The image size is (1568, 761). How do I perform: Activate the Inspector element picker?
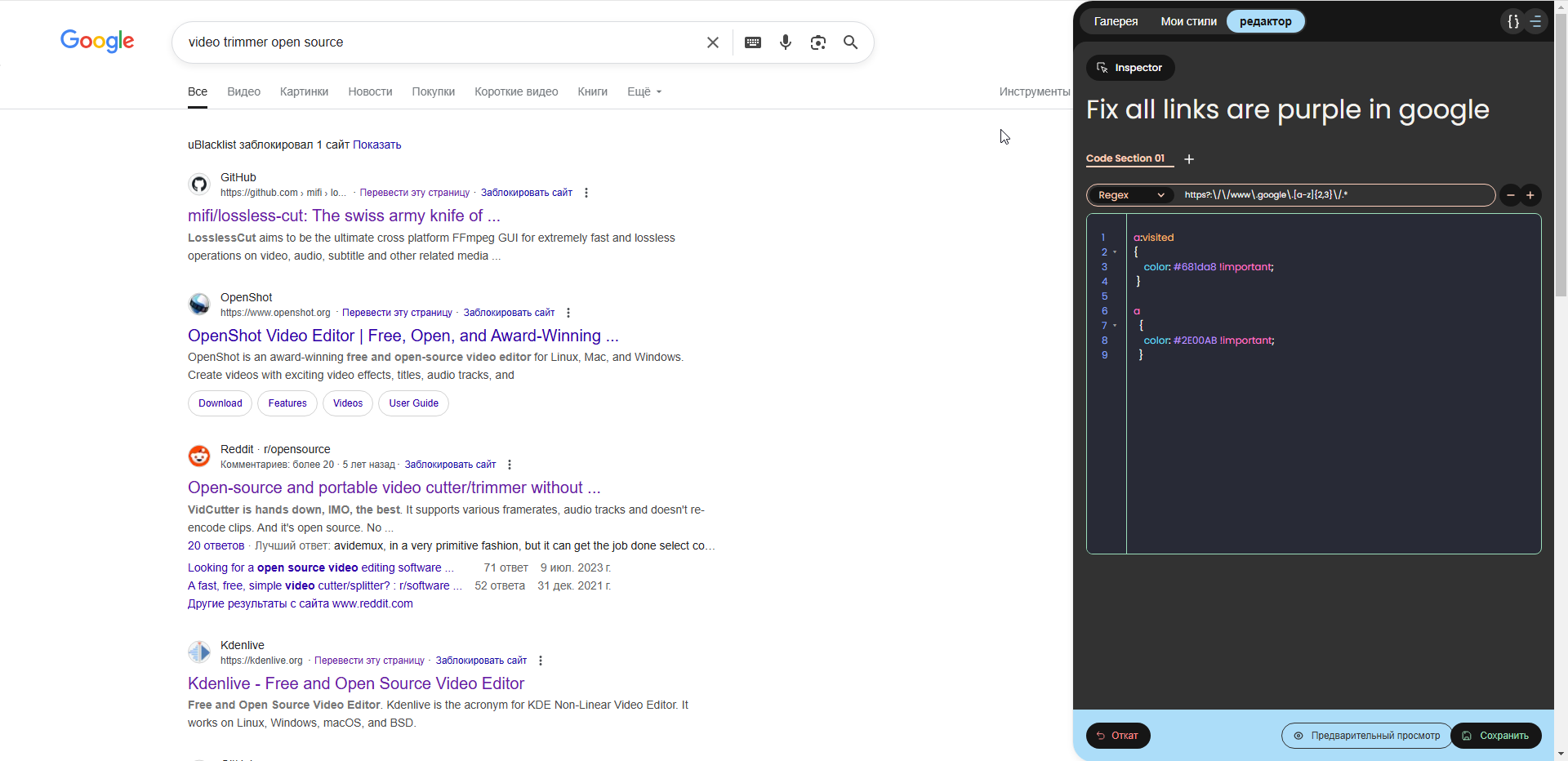click(x=1130, y=68)
